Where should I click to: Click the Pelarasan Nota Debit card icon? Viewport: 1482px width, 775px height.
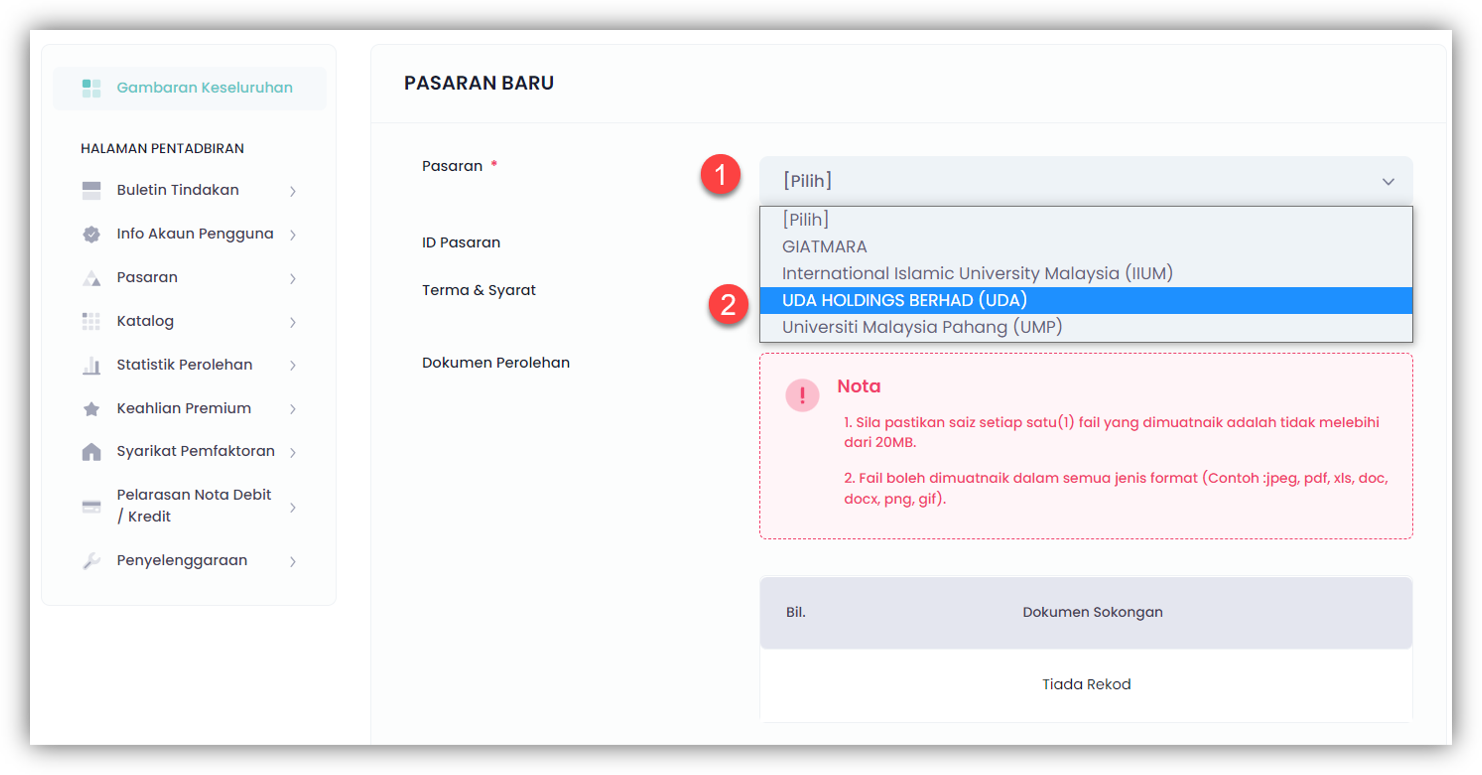click(x=91, y=506)
